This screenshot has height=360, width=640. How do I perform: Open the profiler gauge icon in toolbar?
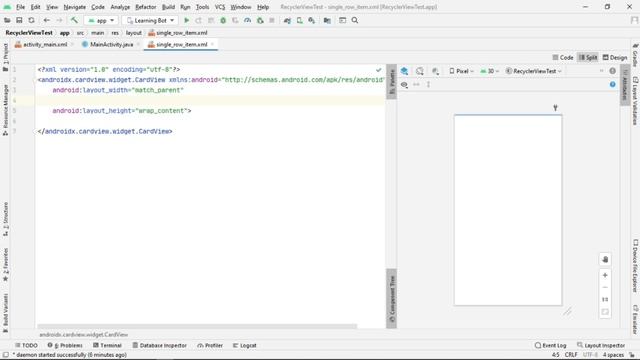(247, 20)
